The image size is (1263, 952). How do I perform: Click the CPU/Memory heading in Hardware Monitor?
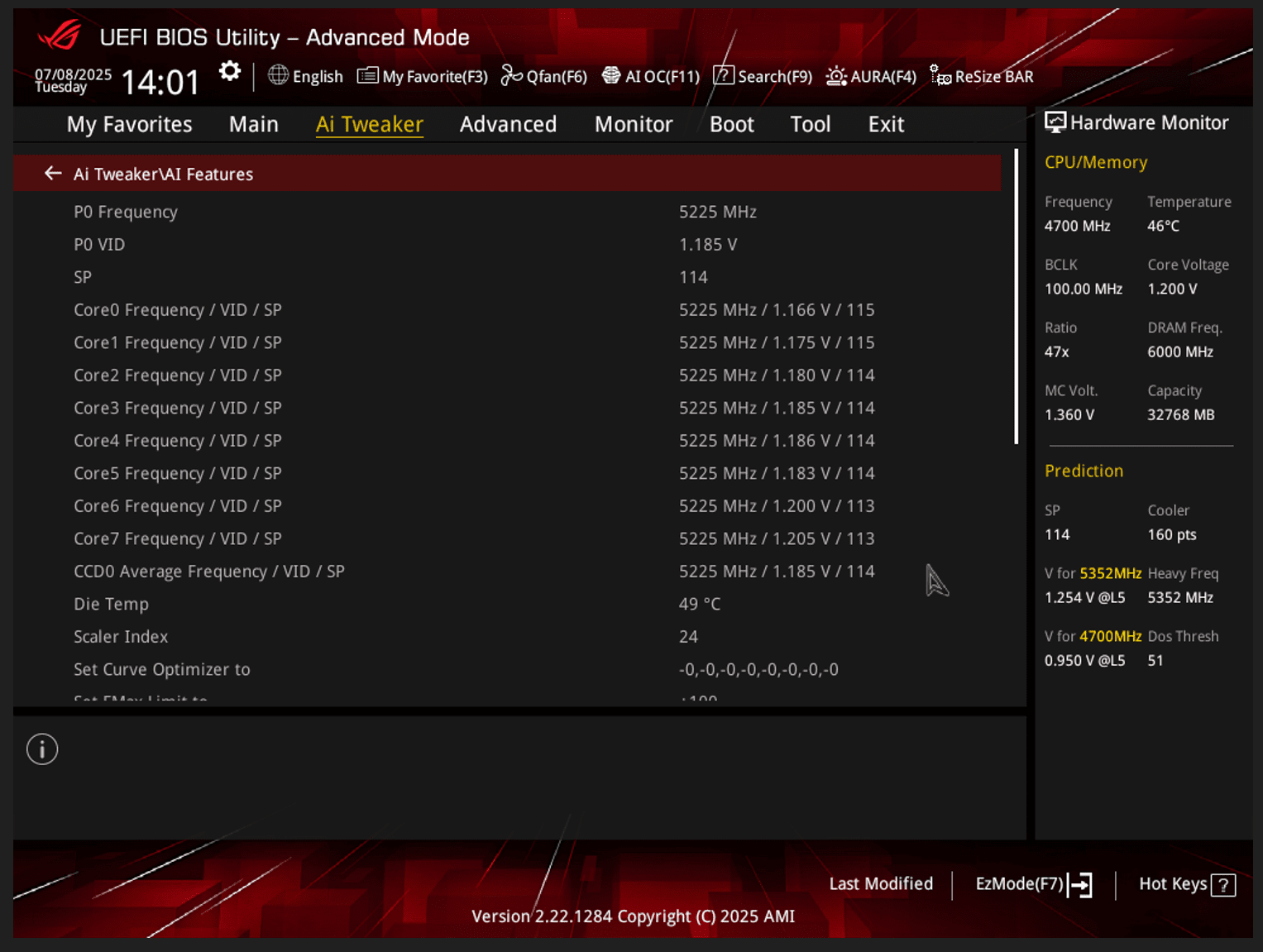click(x=1096, y=162)
